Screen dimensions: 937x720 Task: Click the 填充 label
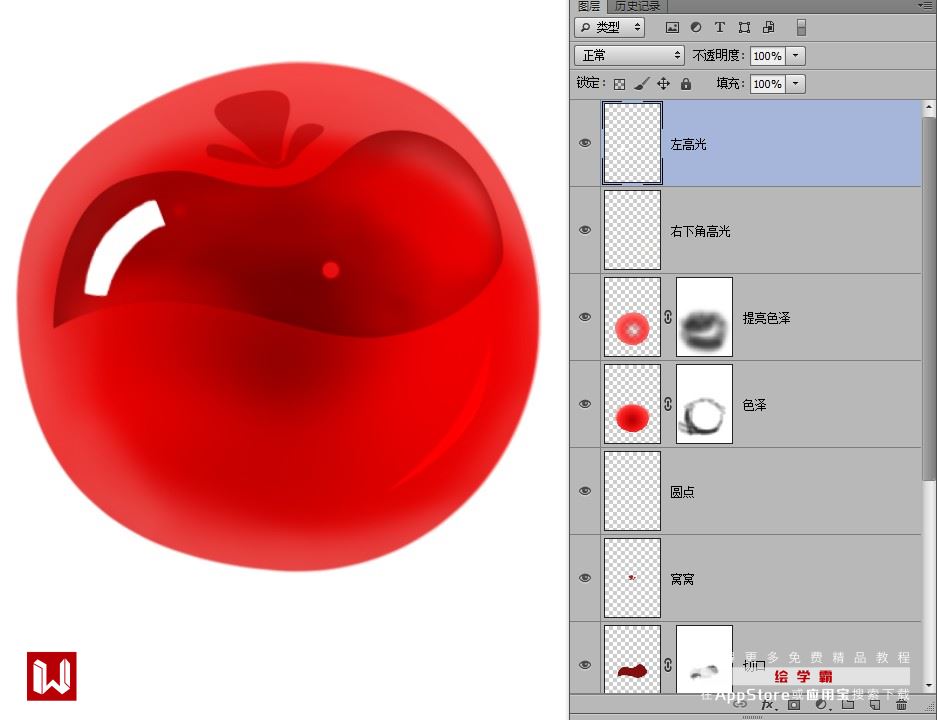pyautogui.click(x=731, y=84)
